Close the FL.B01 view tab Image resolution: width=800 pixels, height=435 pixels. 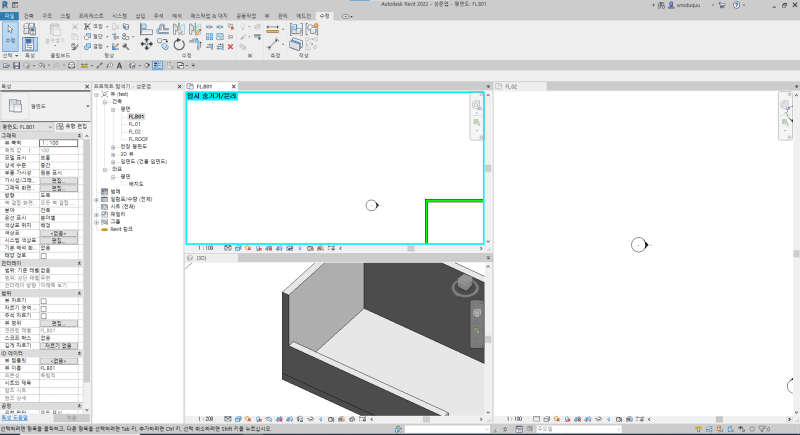point(234,87)
